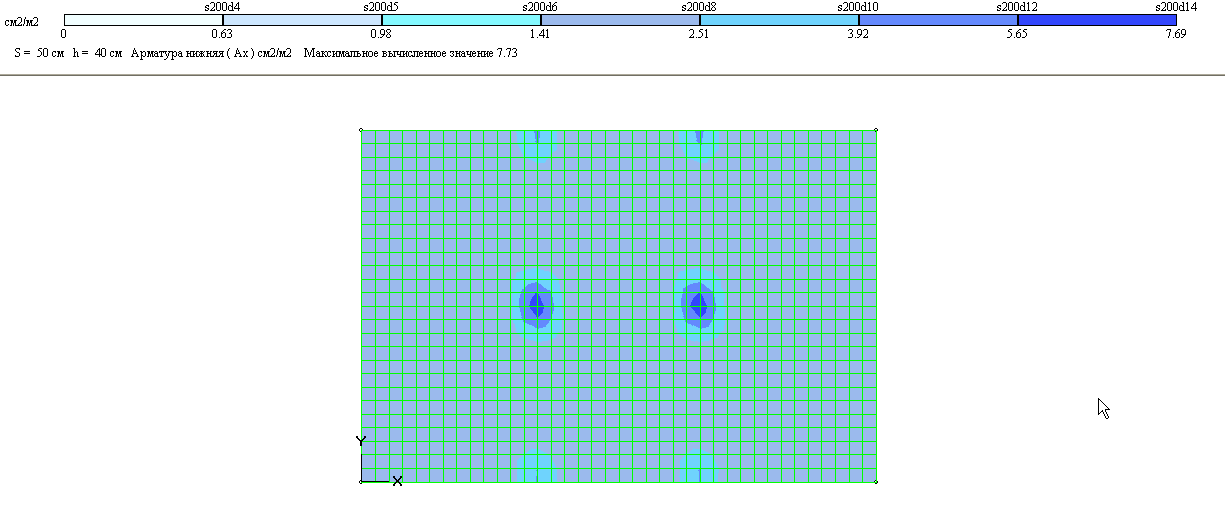Click the 2.51 scale value
1225x521 pixels.
[699, 34]
